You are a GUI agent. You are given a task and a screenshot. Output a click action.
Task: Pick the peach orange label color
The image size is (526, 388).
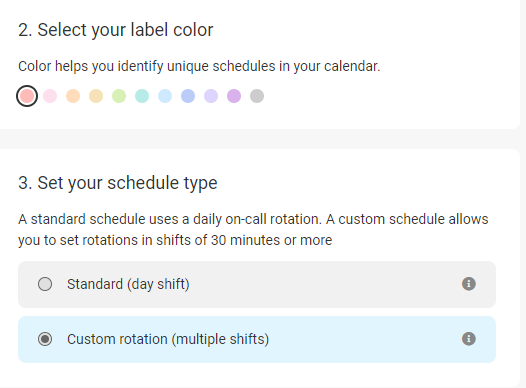coord(73,96)
